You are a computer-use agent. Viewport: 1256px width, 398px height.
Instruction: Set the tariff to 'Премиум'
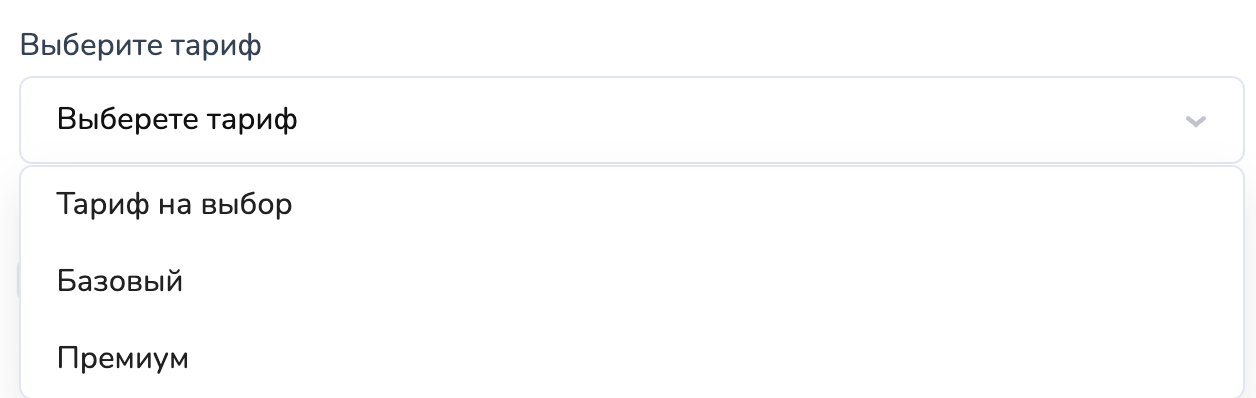pyautogui.click(x=632, y=358)
